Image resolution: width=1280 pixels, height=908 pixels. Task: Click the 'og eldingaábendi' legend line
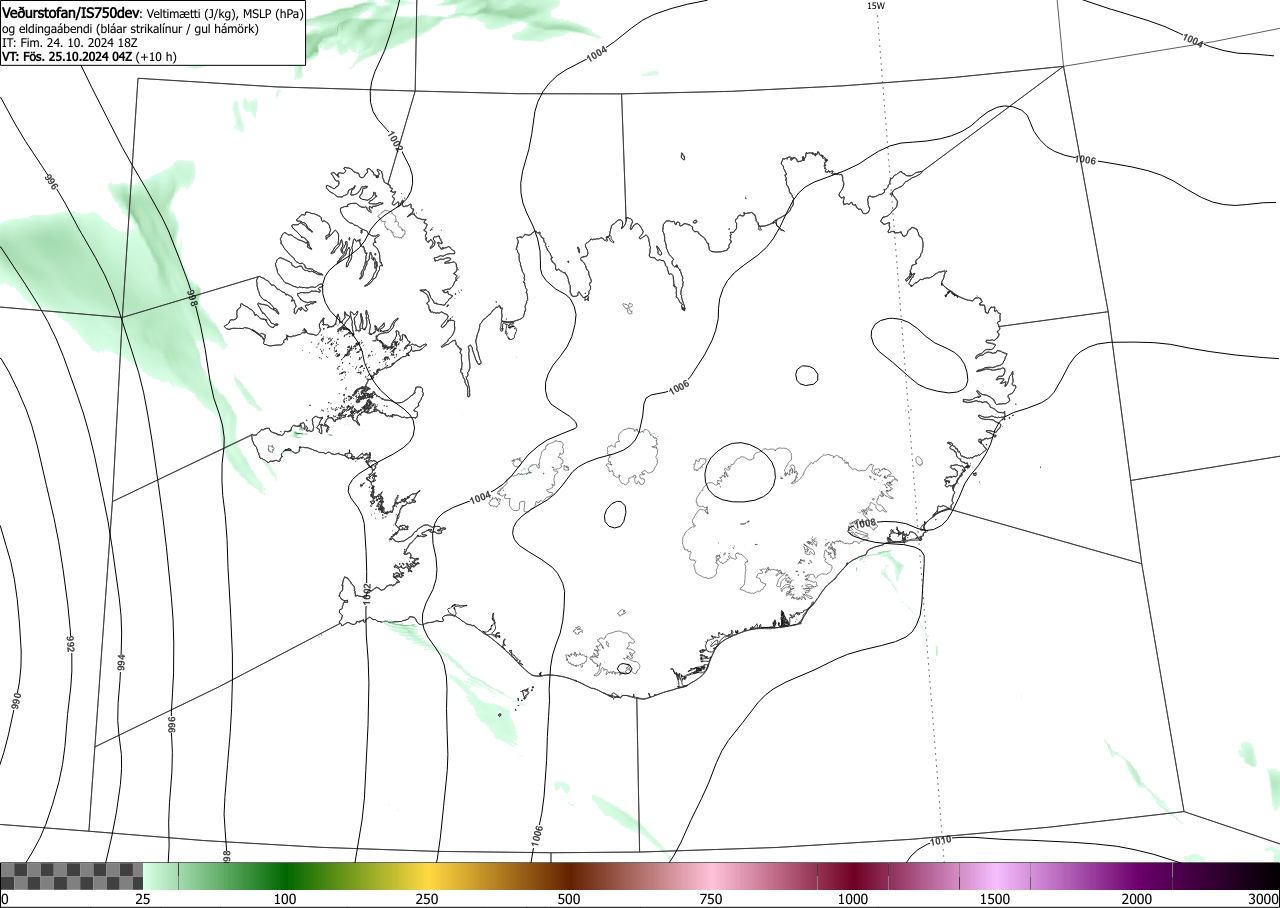pos(130,29)
